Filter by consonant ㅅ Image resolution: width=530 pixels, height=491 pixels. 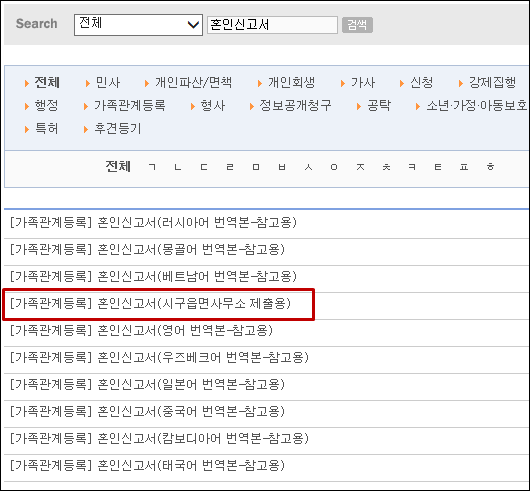[308, 167]
